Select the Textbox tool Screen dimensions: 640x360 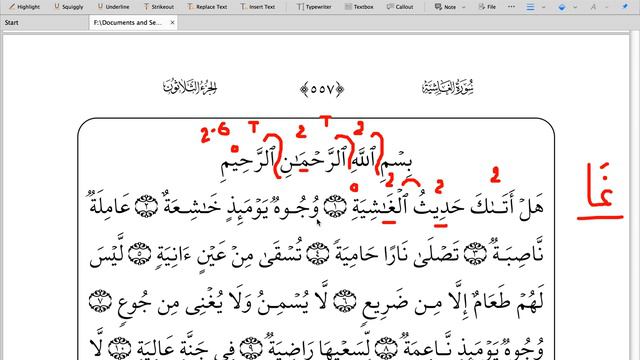point(359,7)
